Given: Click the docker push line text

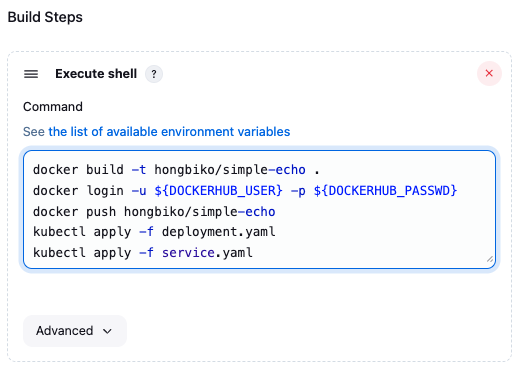Looking at the screenshot, I should click(154, 212).
